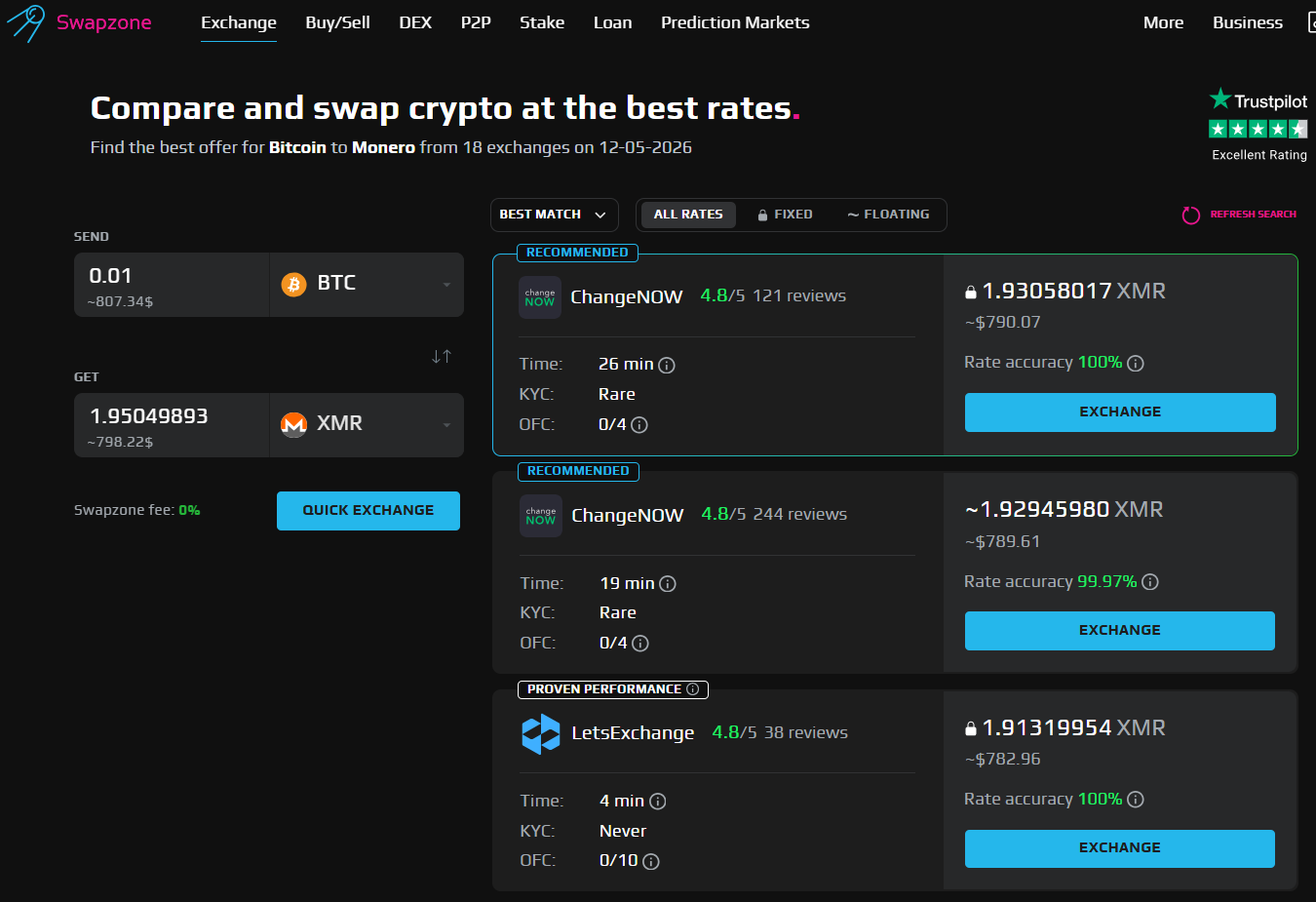Click the ~$782.96 value
Screen dimensions: 1316x902
[1003, 759]
